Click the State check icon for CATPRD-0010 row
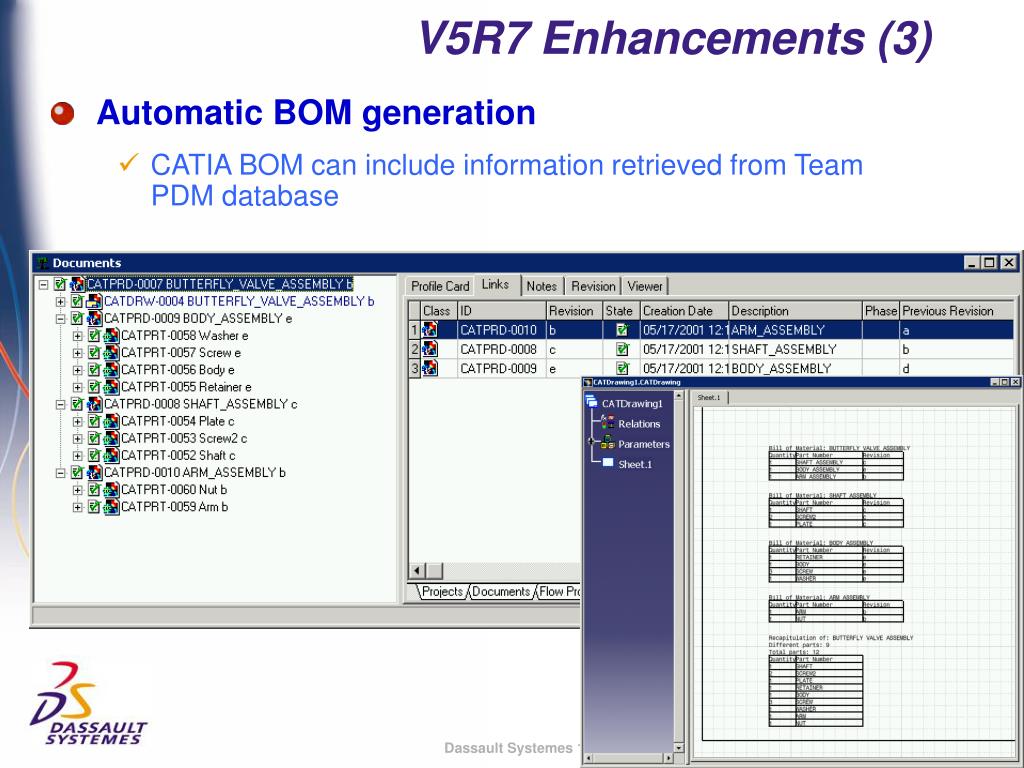The height and width of the screenshot is (768, 1024). point(622,330)
